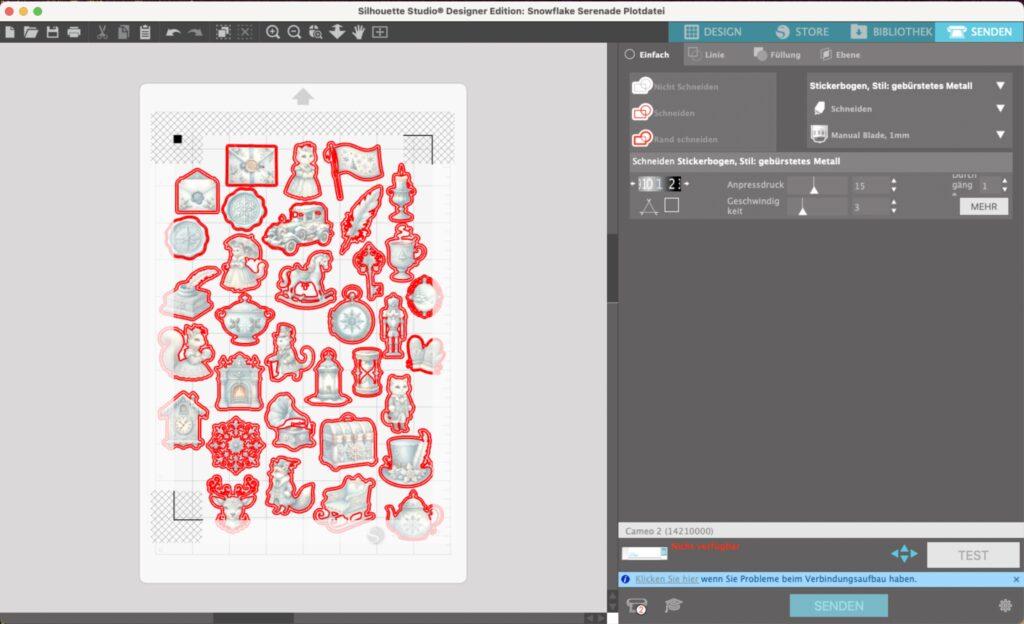Click the Save disk icon
This screenshot has height=624, width=1024.
[52, 32]
